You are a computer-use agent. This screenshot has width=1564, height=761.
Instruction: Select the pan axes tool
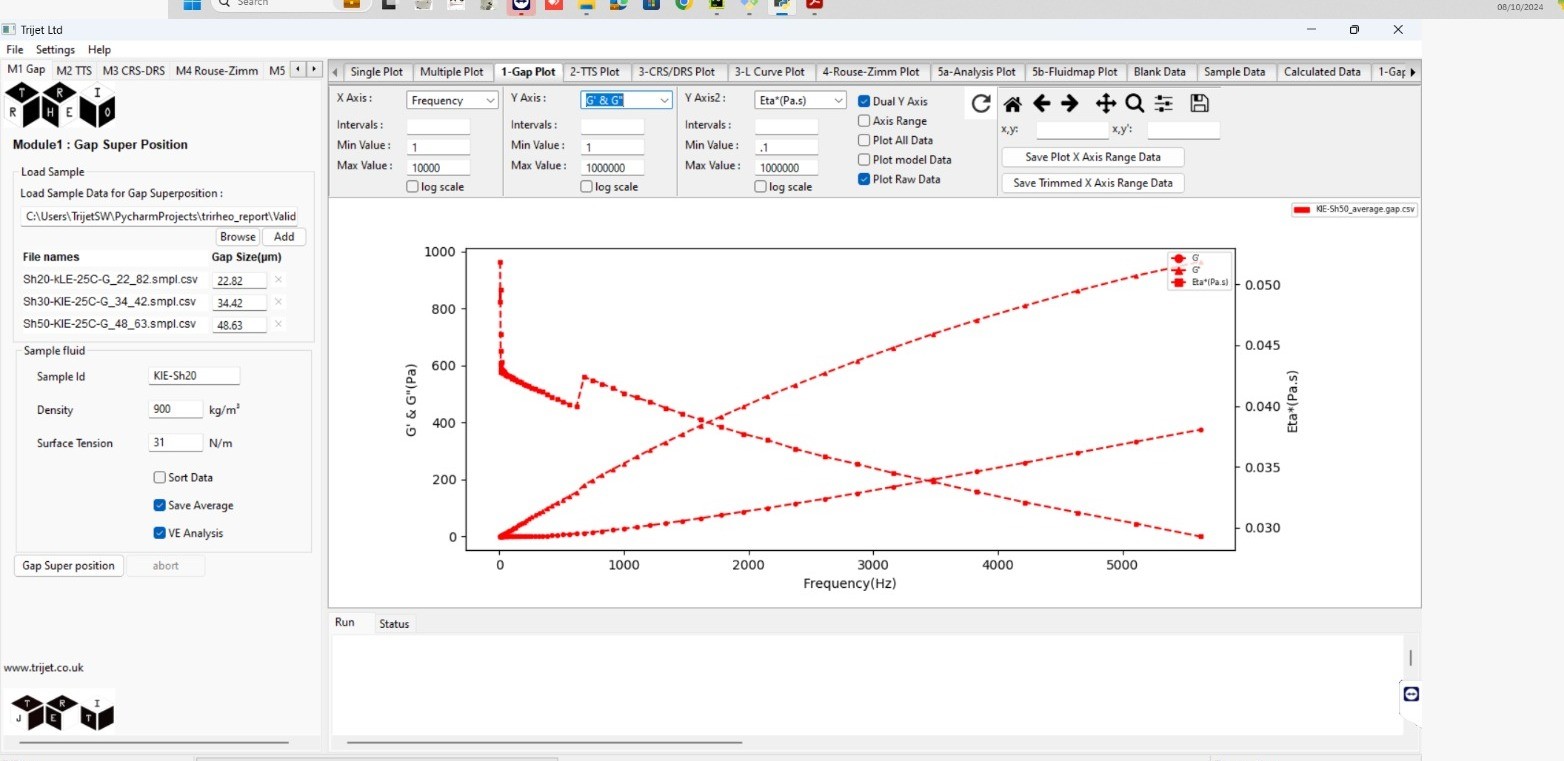click(x=1105, y=104)
